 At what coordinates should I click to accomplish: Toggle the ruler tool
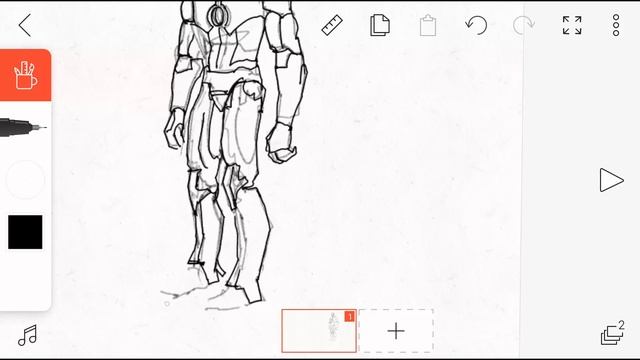point(332,25)
